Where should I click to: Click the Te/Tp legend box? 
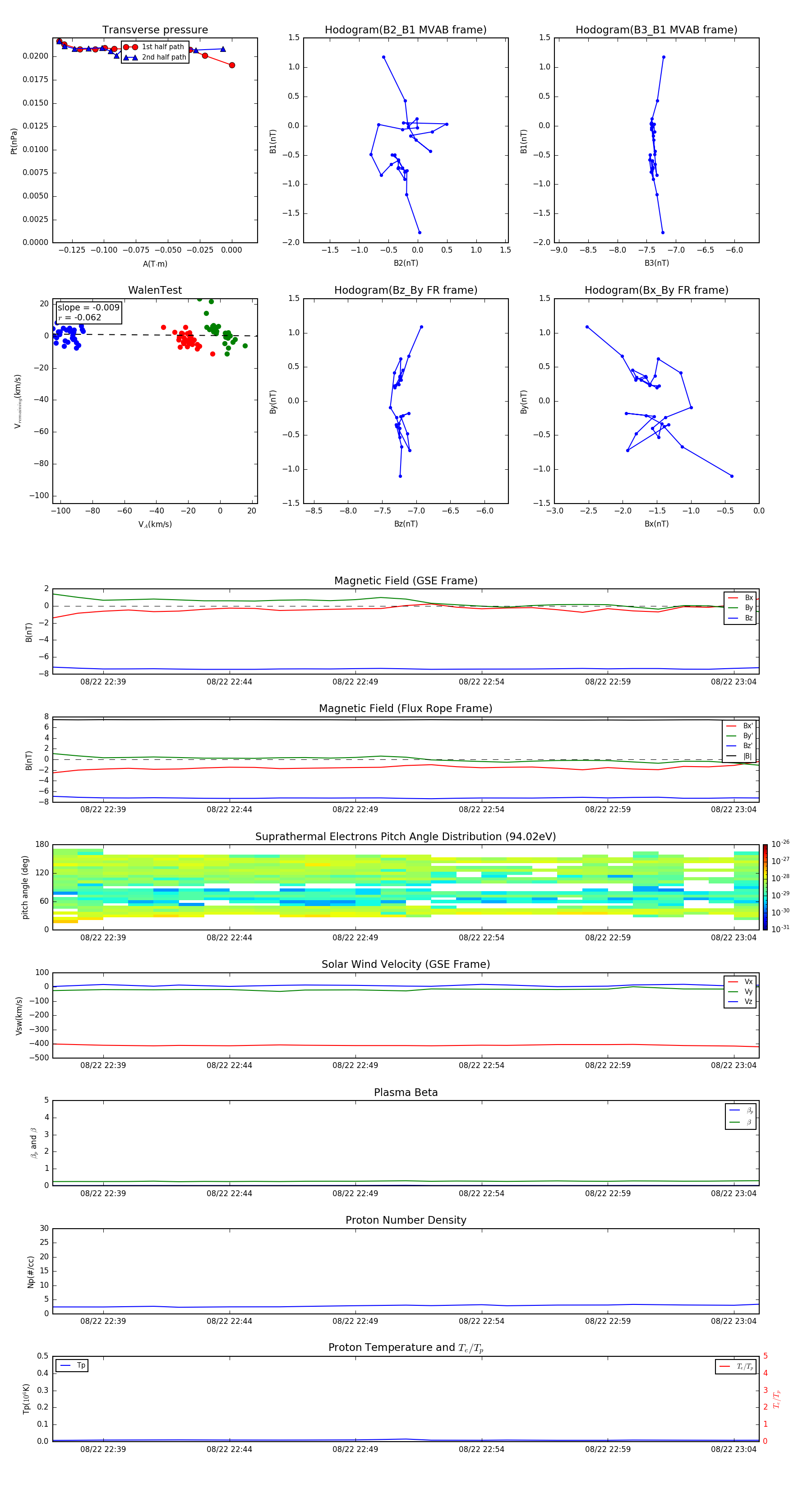[x=736, y=1366]
